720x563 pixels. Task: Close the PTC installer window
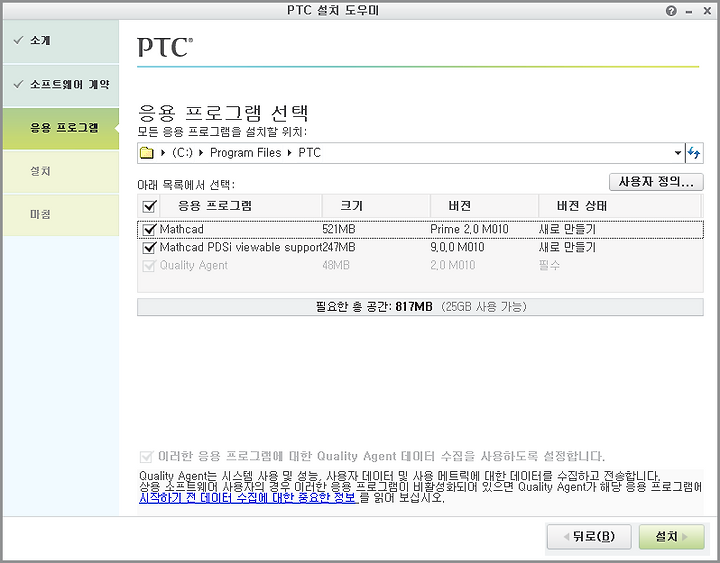(x=707, y=11)
